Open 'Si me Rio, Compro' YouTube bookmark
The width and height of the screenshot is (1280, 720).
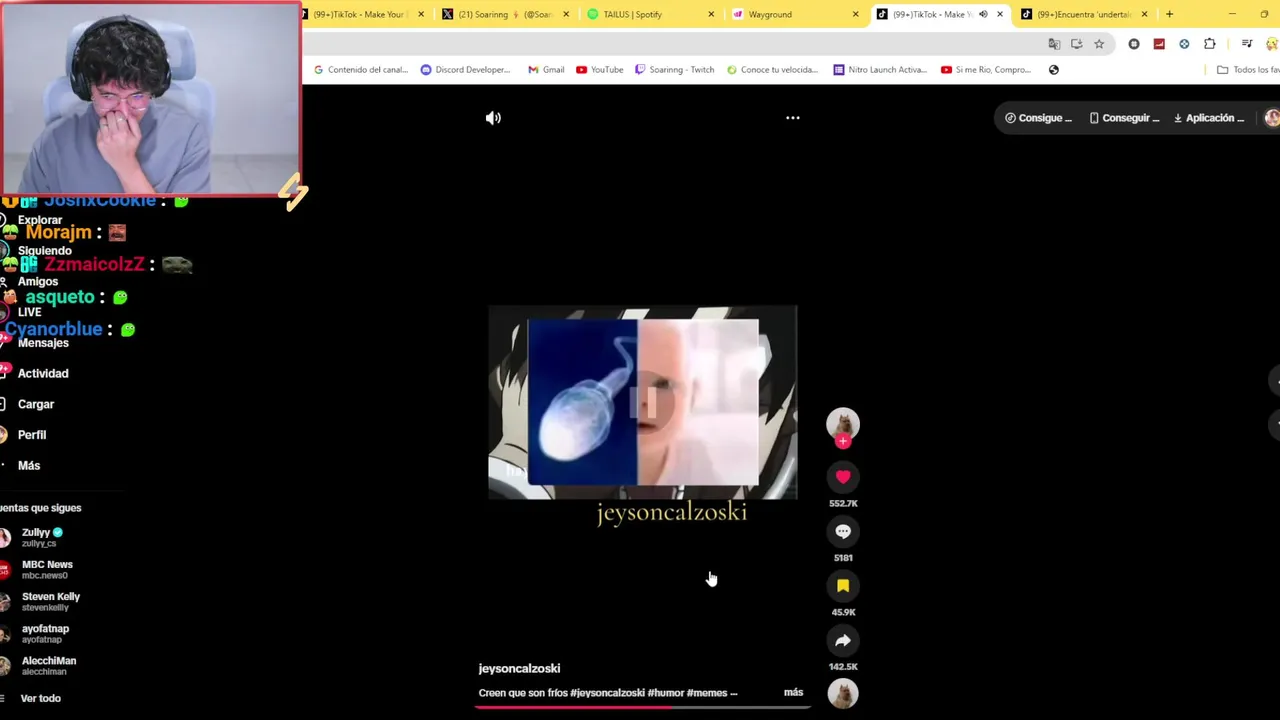(x=986, y=70)
